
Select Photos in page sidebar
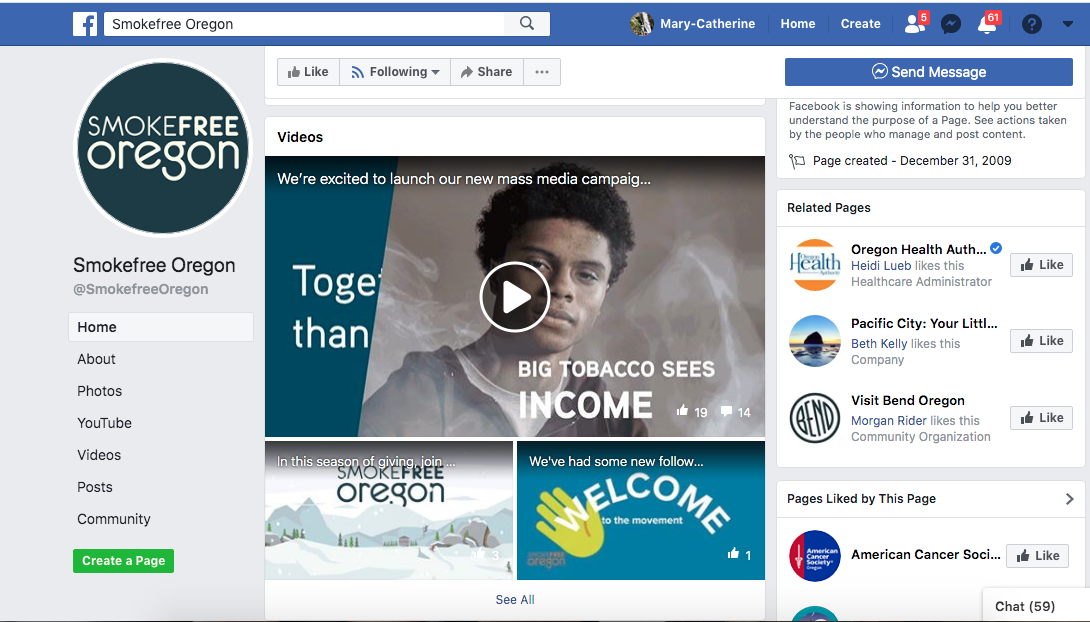point(99,391)
